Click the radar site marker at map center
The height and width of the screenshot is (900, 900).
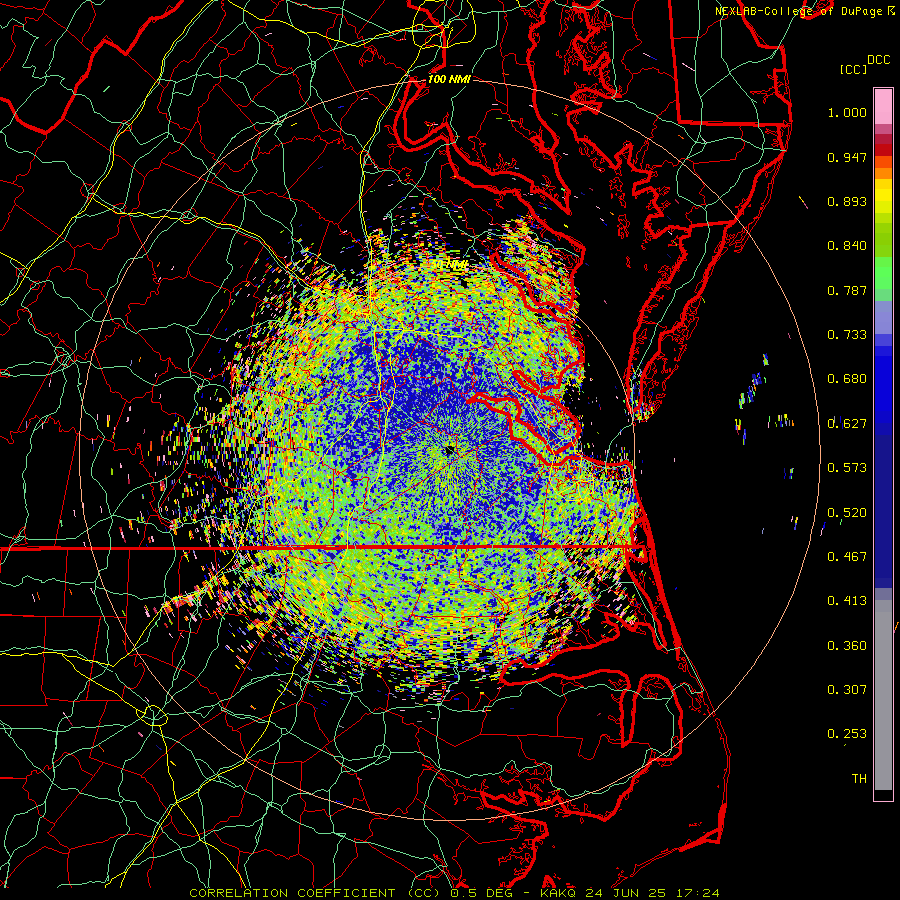[x=449, y=451]
